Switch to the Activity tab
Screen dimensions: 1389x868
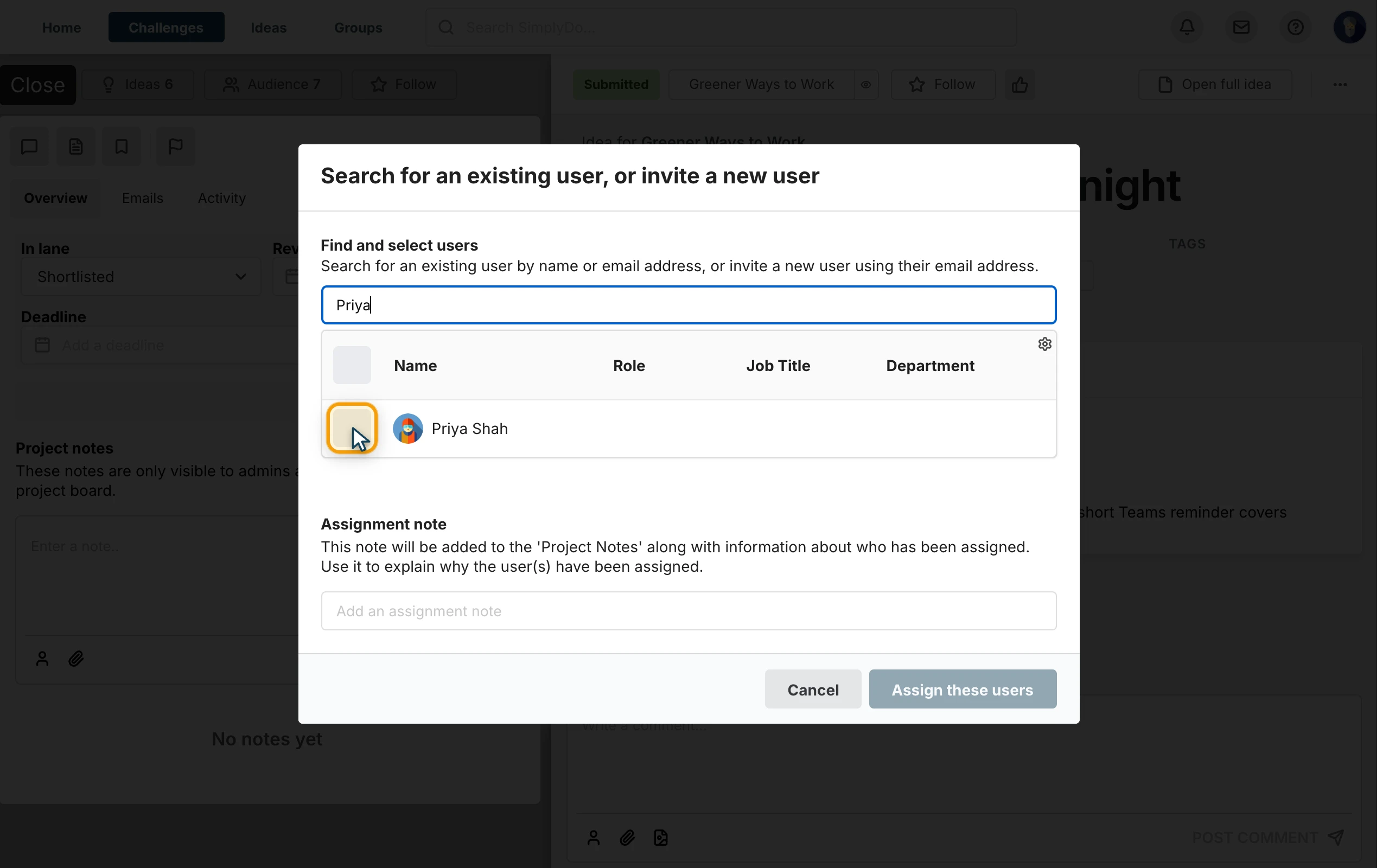click(221, 198)
